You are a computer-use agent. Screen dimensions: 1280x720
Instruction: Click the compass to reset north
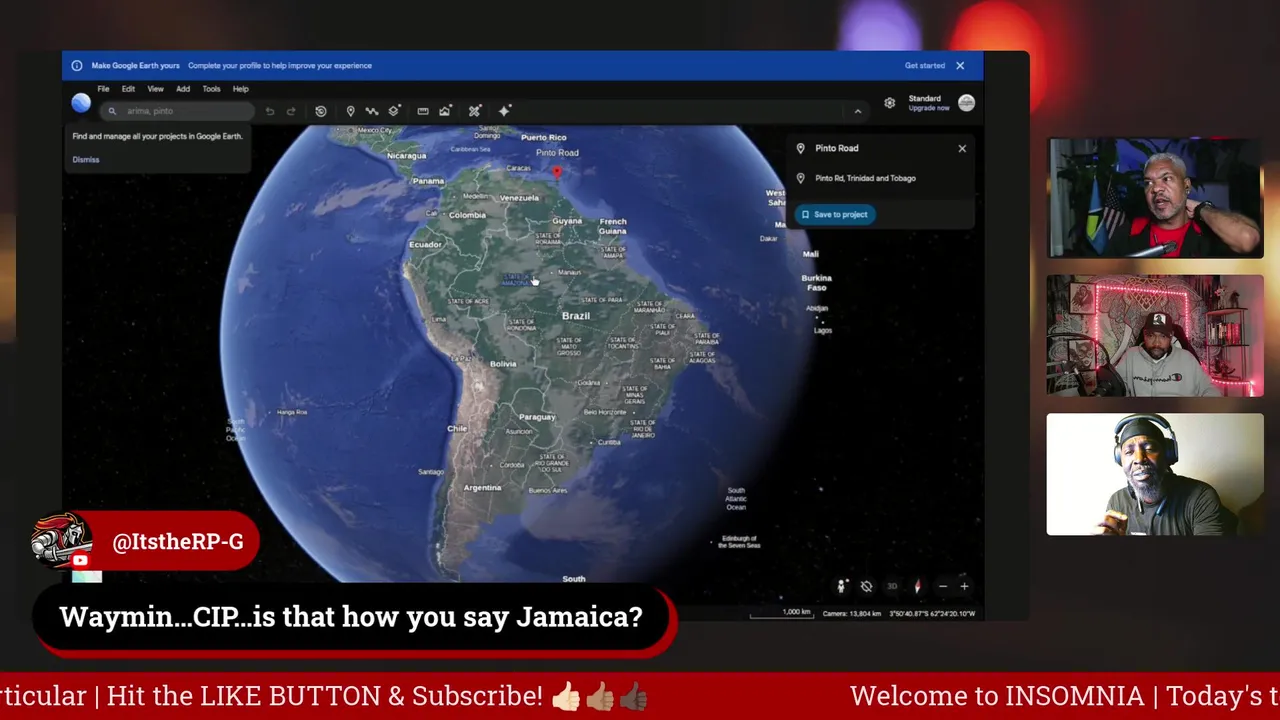(917, 586)
